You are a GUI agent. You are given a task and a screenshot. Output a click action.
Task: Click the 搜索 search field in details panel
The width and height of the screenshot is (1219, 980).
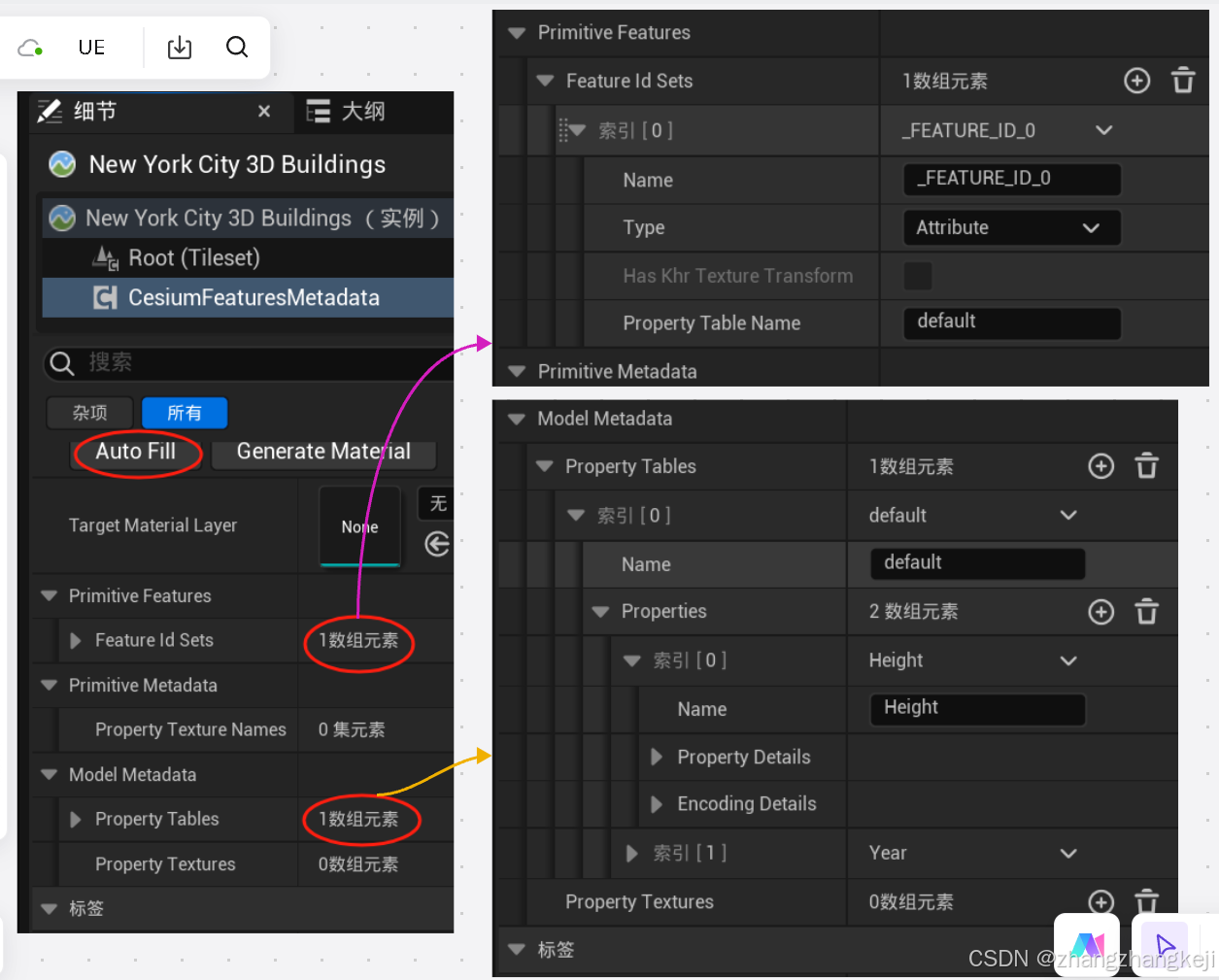tap(248, 362)
